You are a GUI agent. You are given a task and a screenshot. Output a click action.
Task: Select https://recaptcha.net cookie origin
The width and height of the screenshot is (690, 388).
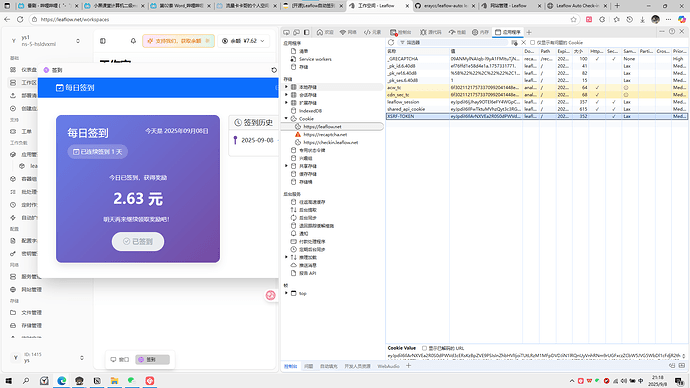click(x=325, y=135)
